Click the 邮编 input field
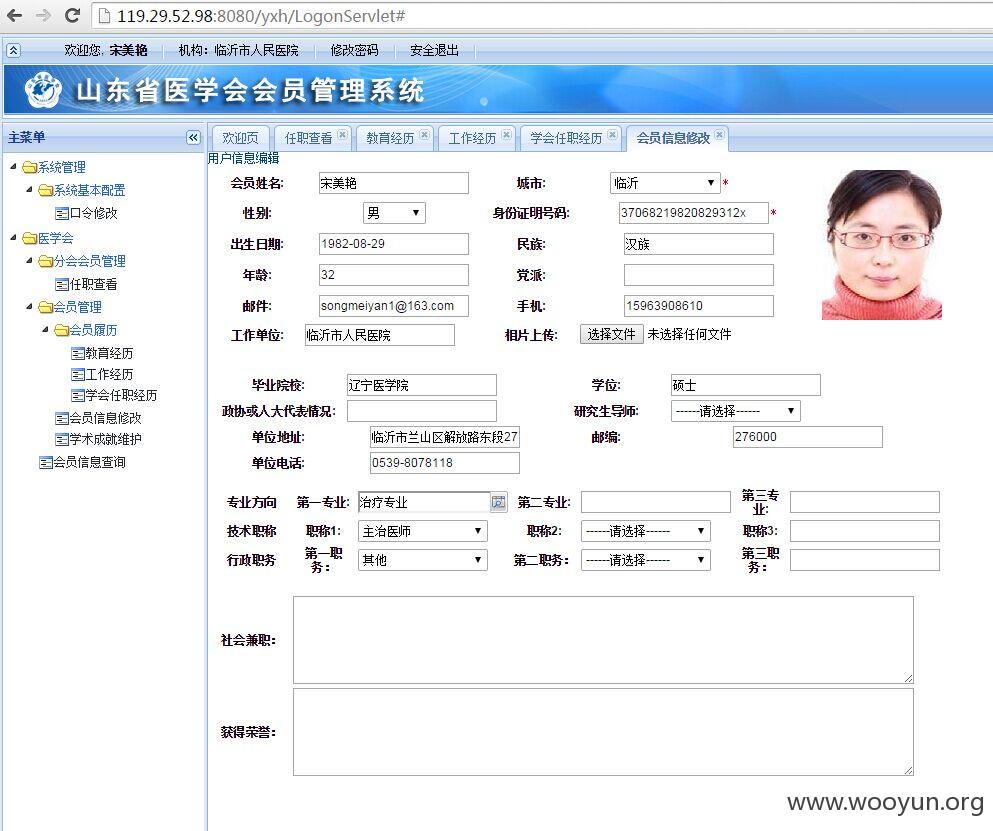Viewport: 993px width, 831px height. pos(807,437)
